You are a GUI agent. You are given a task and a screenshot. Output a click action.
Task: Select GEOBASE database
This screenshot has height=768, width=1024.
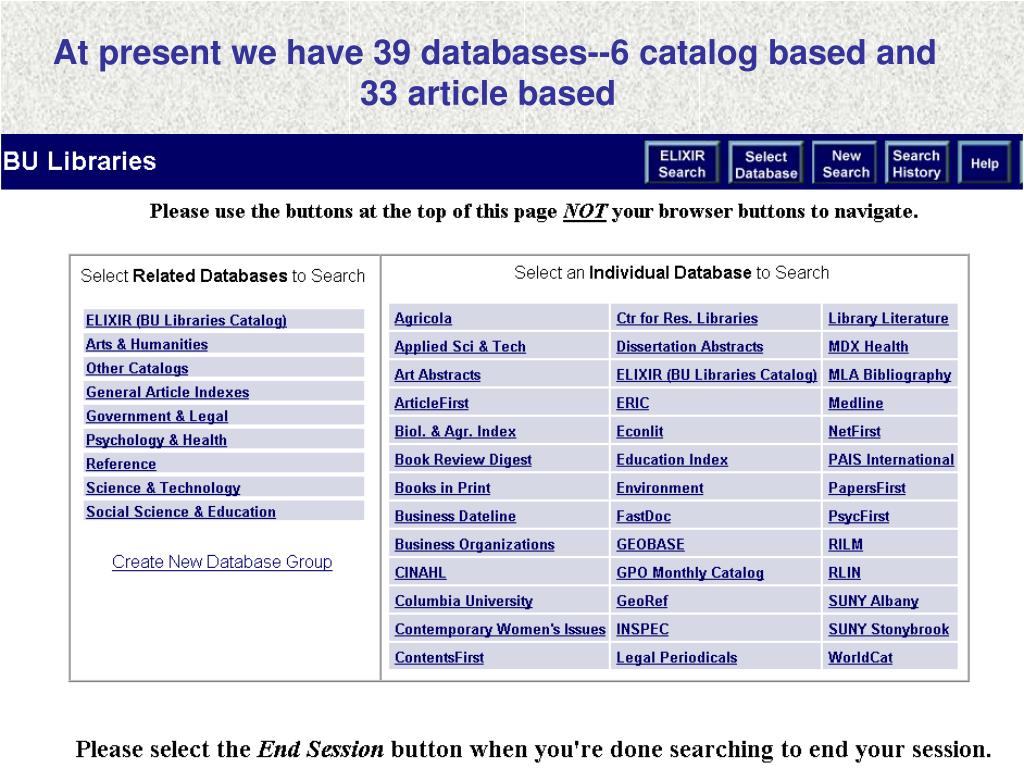pyautogui.click(x=650, y=545)
